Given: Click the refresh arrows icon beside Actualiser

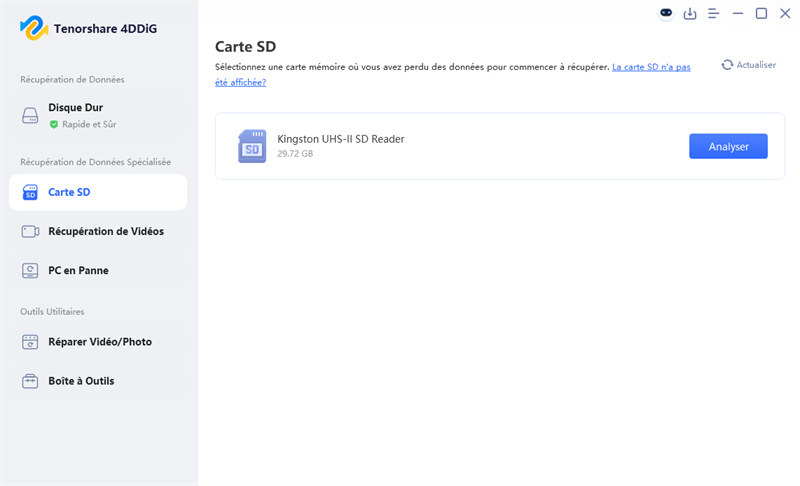Looking at the screenshot, I should coord(727,65).
